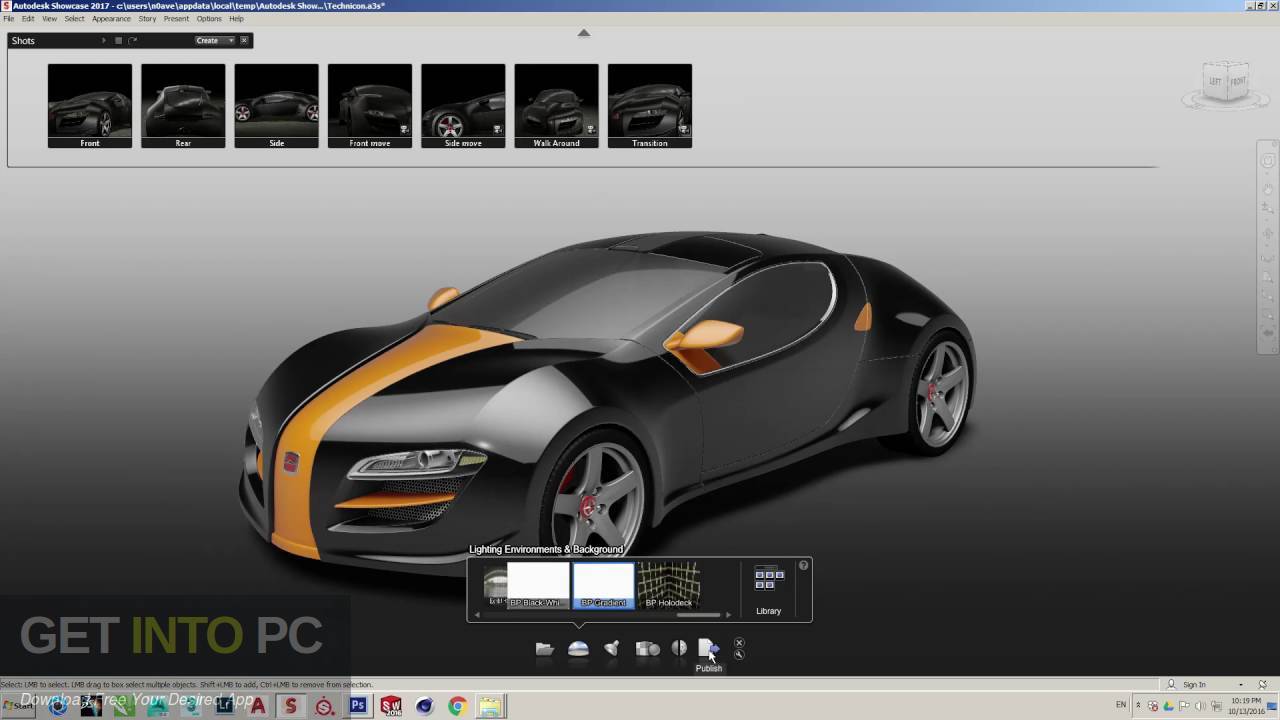The image size is (1280, 720).
Task: Open the Side shot thumbnail
Action: pos(276,106)
